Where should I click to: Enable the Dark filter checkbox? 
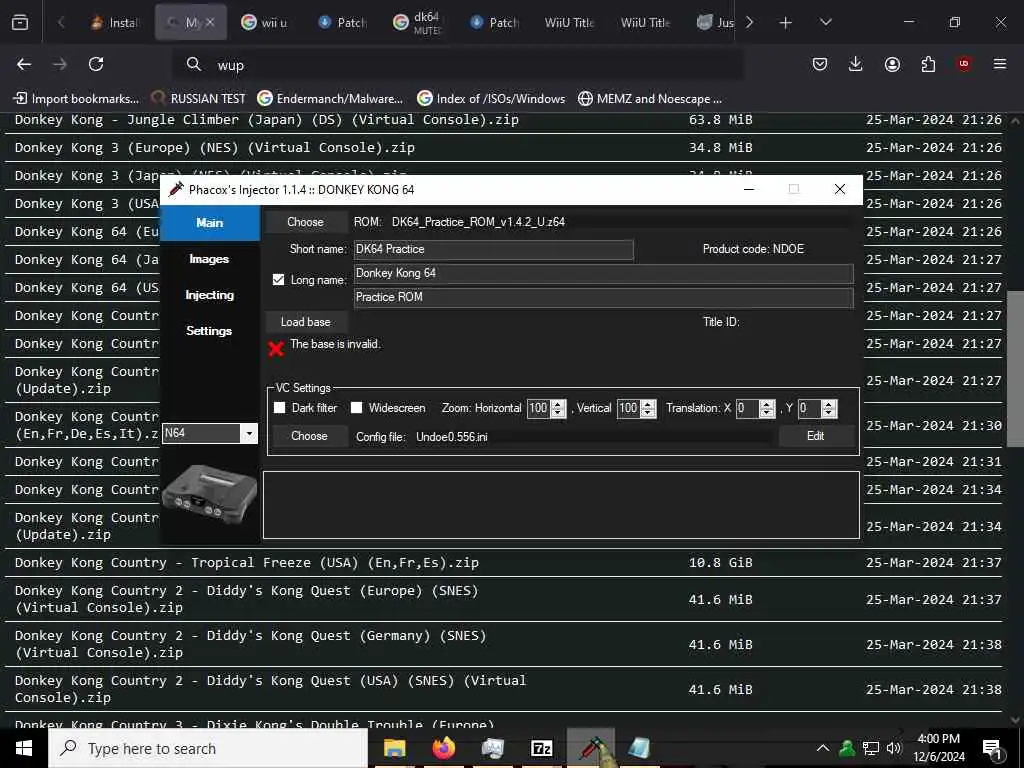click(x=280, y=408)
